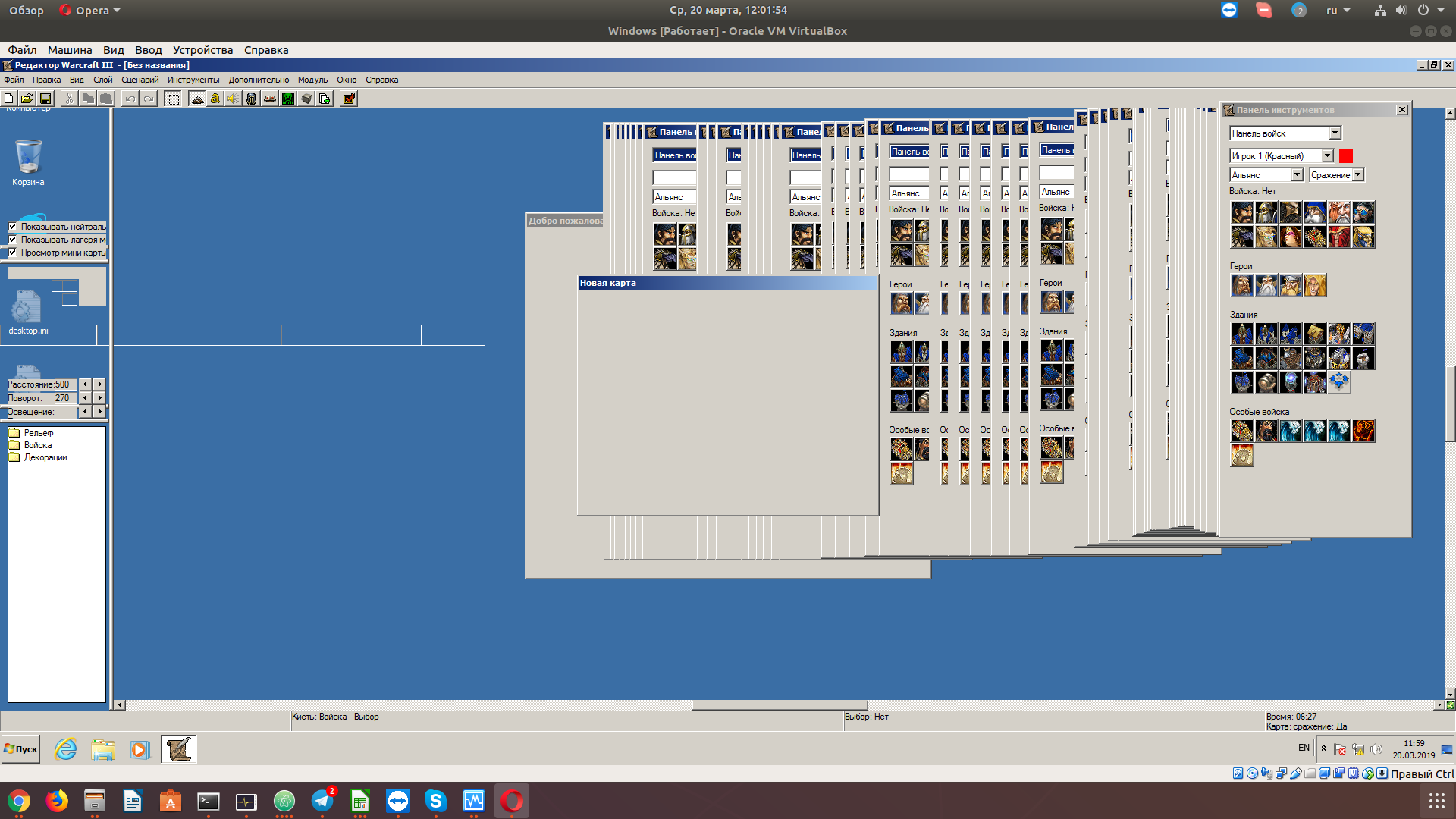Toggle the 'Показывать нейтраль' checkbox
Image resolution: width=1456 pixels, height=819 pixels.
13,226
